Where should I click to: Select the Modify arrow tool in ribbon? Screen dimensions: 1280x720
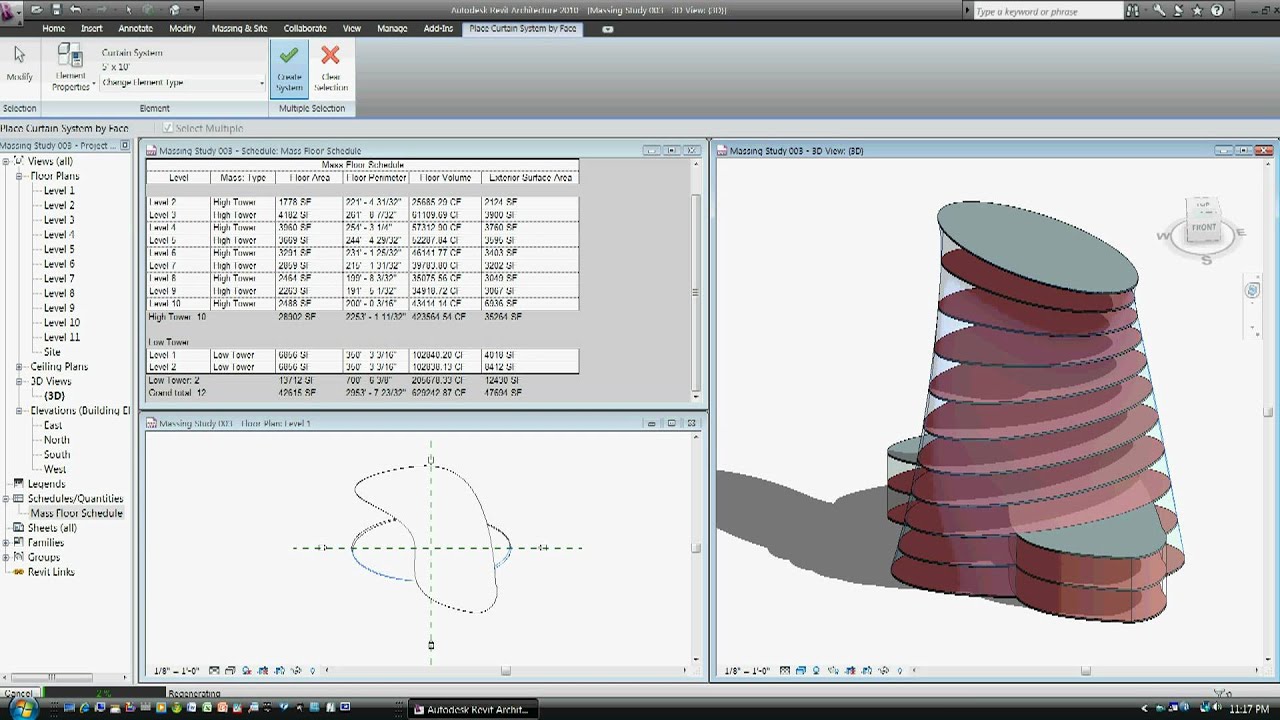coord(19,63)
